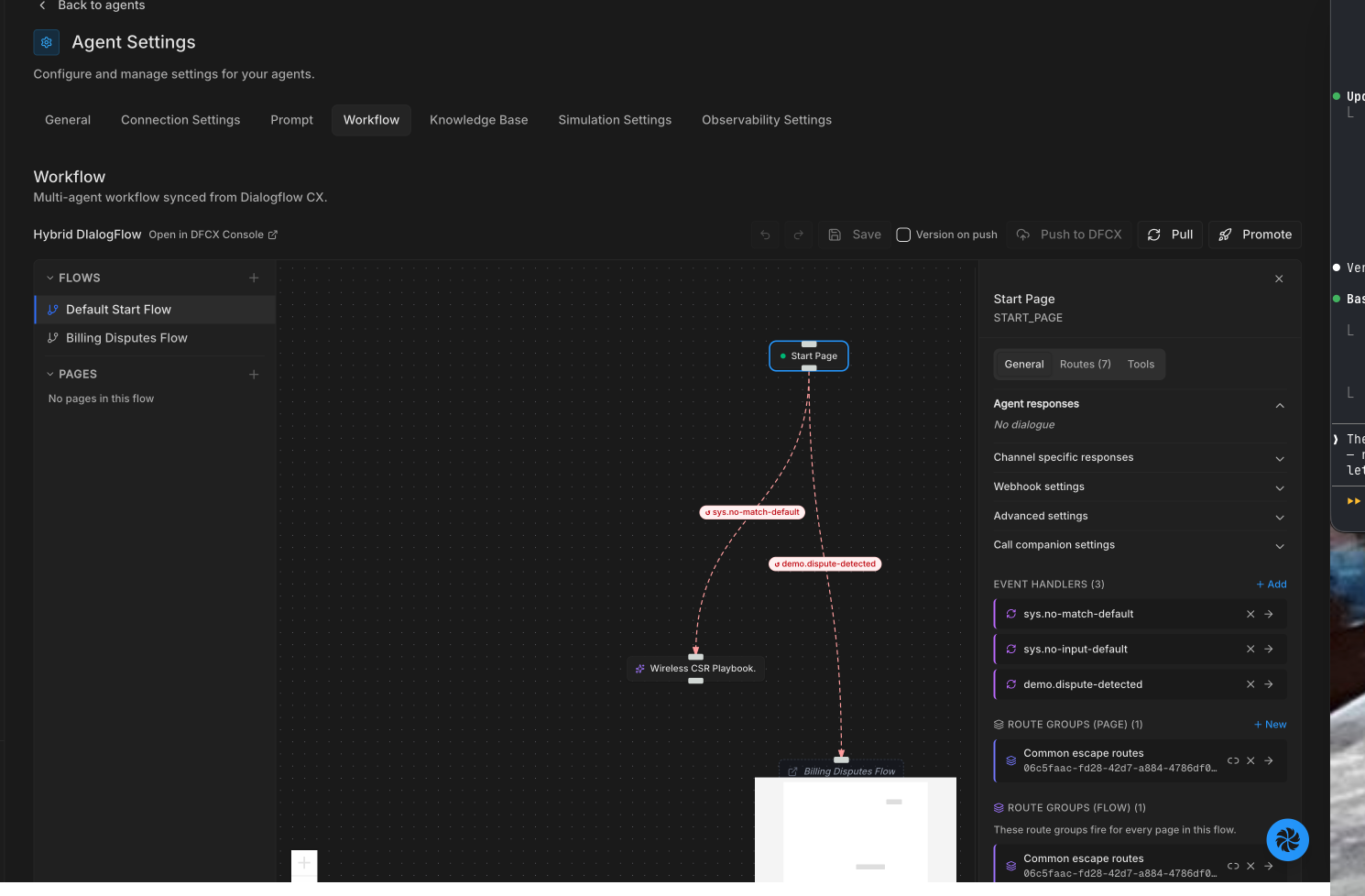This screenshot has height=896, width=1365.
Task: Open flow Common escape routes arrow
Action: [x=1269, y=866]
